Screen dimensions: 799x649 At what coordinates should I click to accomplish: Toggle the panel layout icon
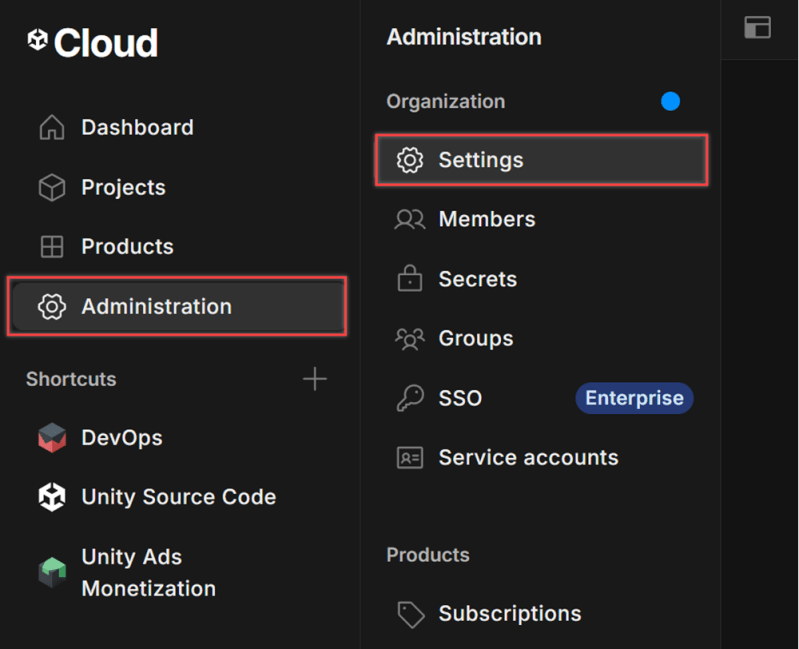click(757, 28)
